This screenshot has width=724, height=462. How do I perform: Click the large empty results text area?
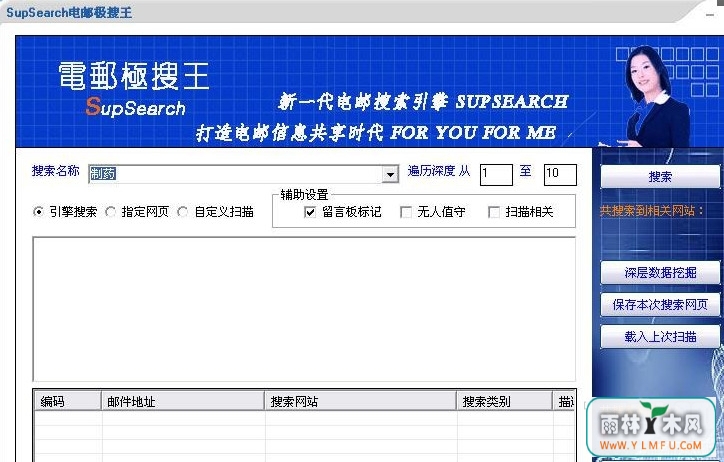pos(304,309)
